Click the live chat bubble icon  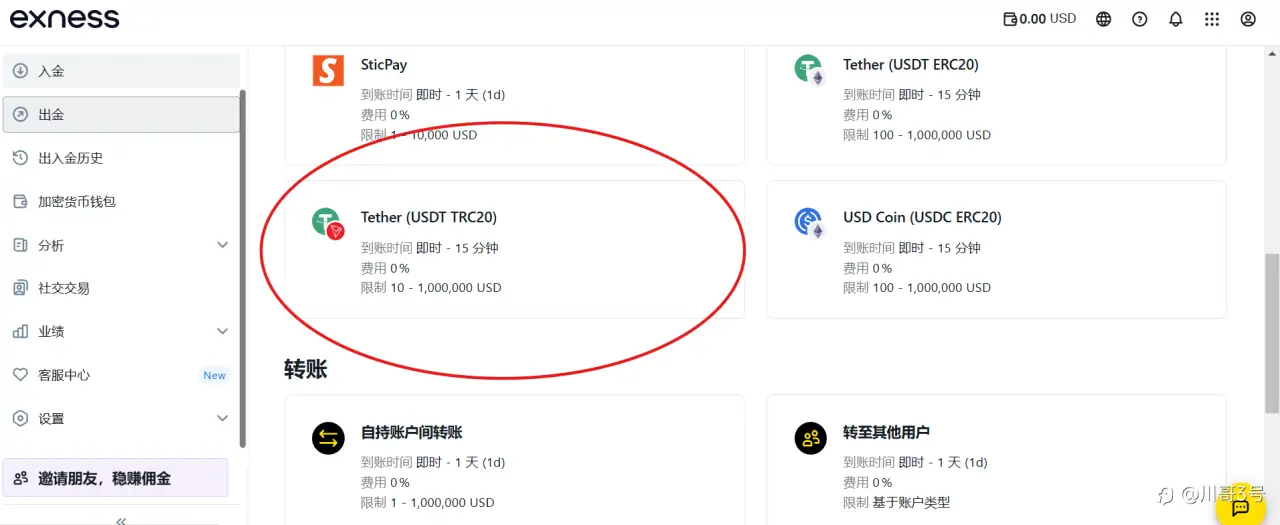coord(1240,507)
